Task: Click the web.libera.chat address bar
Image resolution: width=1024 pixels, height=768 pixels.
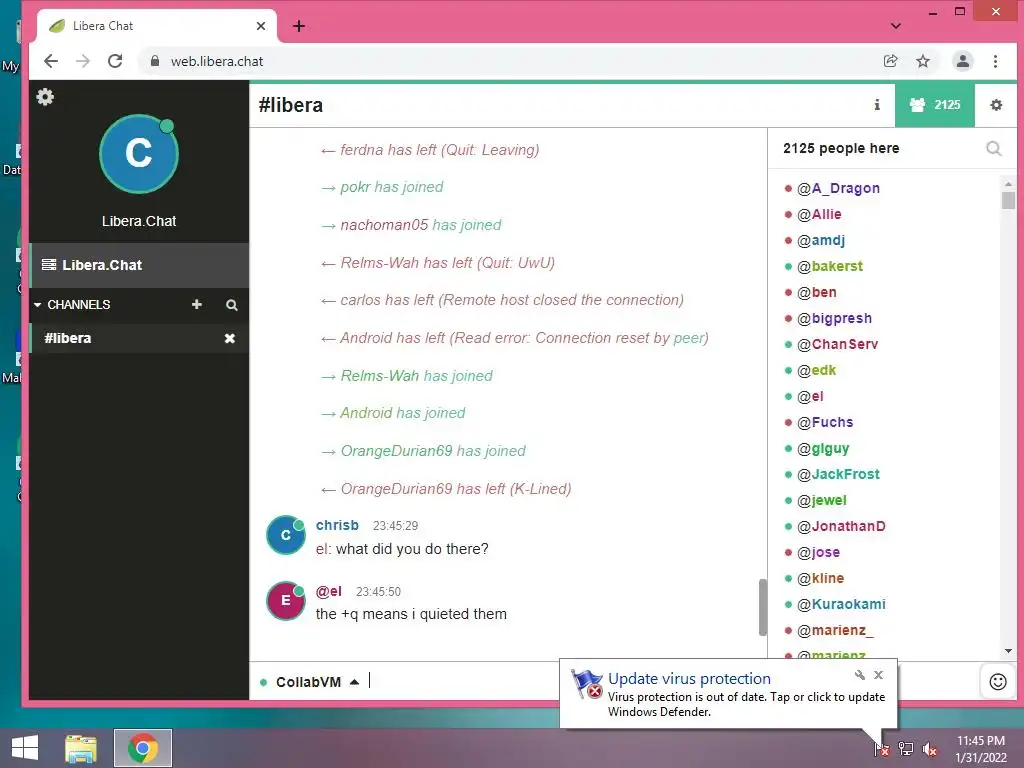Action: click(509, 61)
